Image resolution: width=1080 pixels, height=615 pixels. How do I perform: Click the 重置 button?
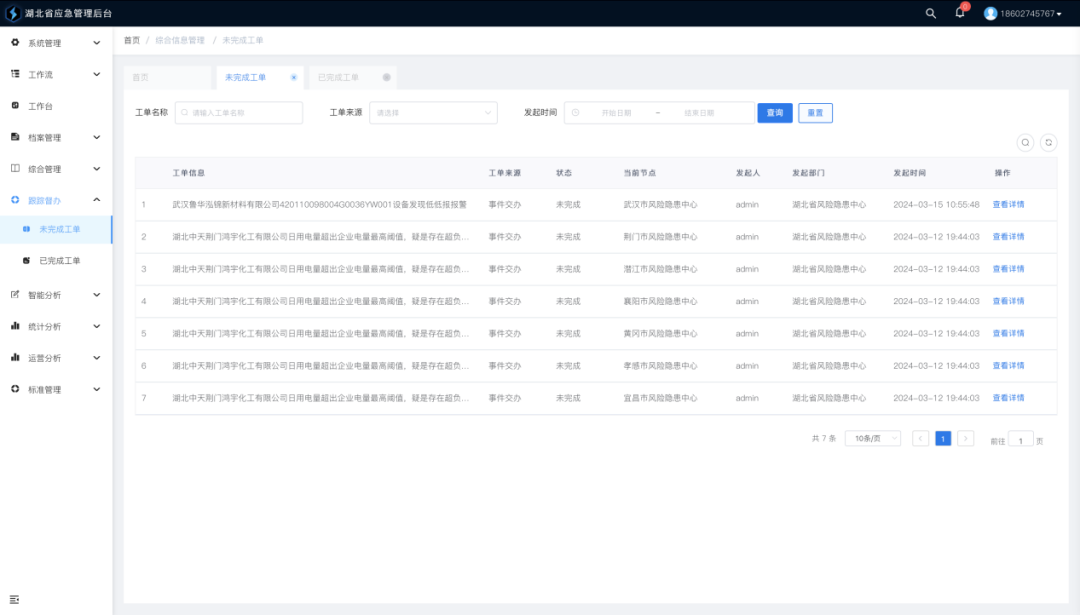(815, 113)
